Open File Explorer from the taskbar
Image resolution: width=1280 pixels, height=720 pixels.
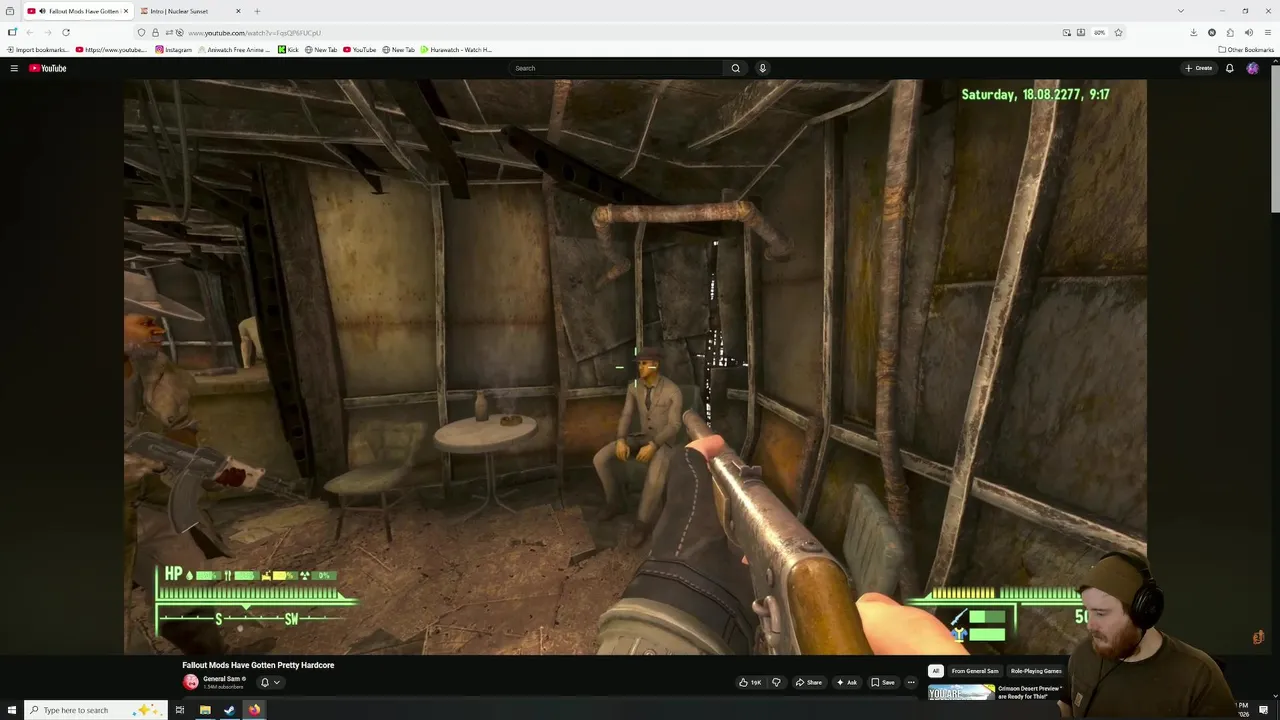point(205,710)
